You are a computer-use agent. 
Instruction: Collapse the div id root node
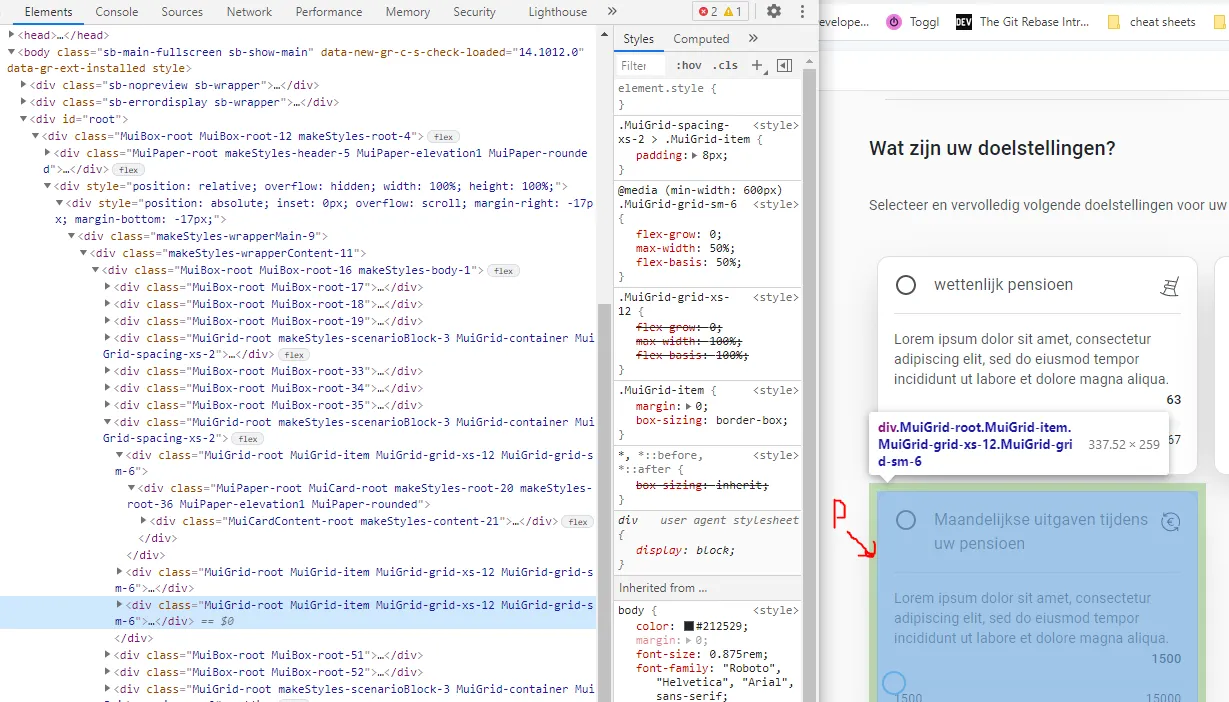[x=24, y=119]
